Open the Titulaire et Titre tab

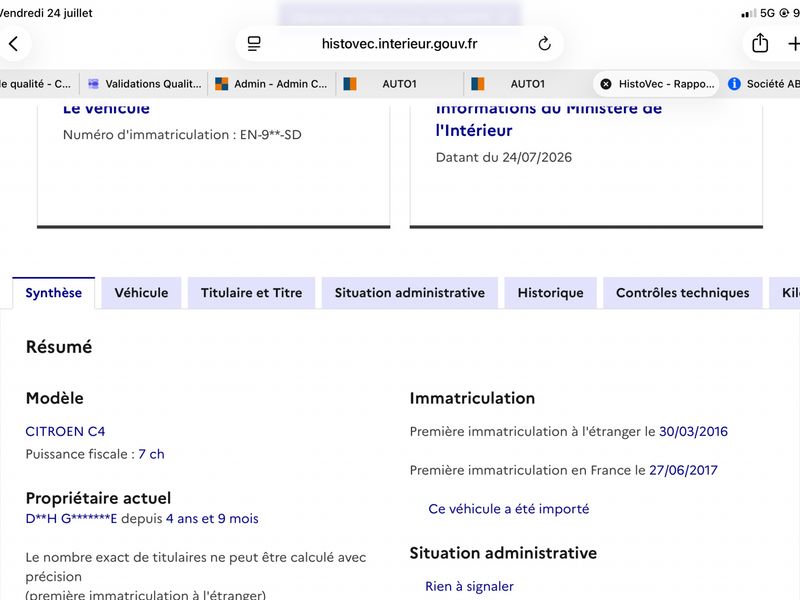(252, 293)
